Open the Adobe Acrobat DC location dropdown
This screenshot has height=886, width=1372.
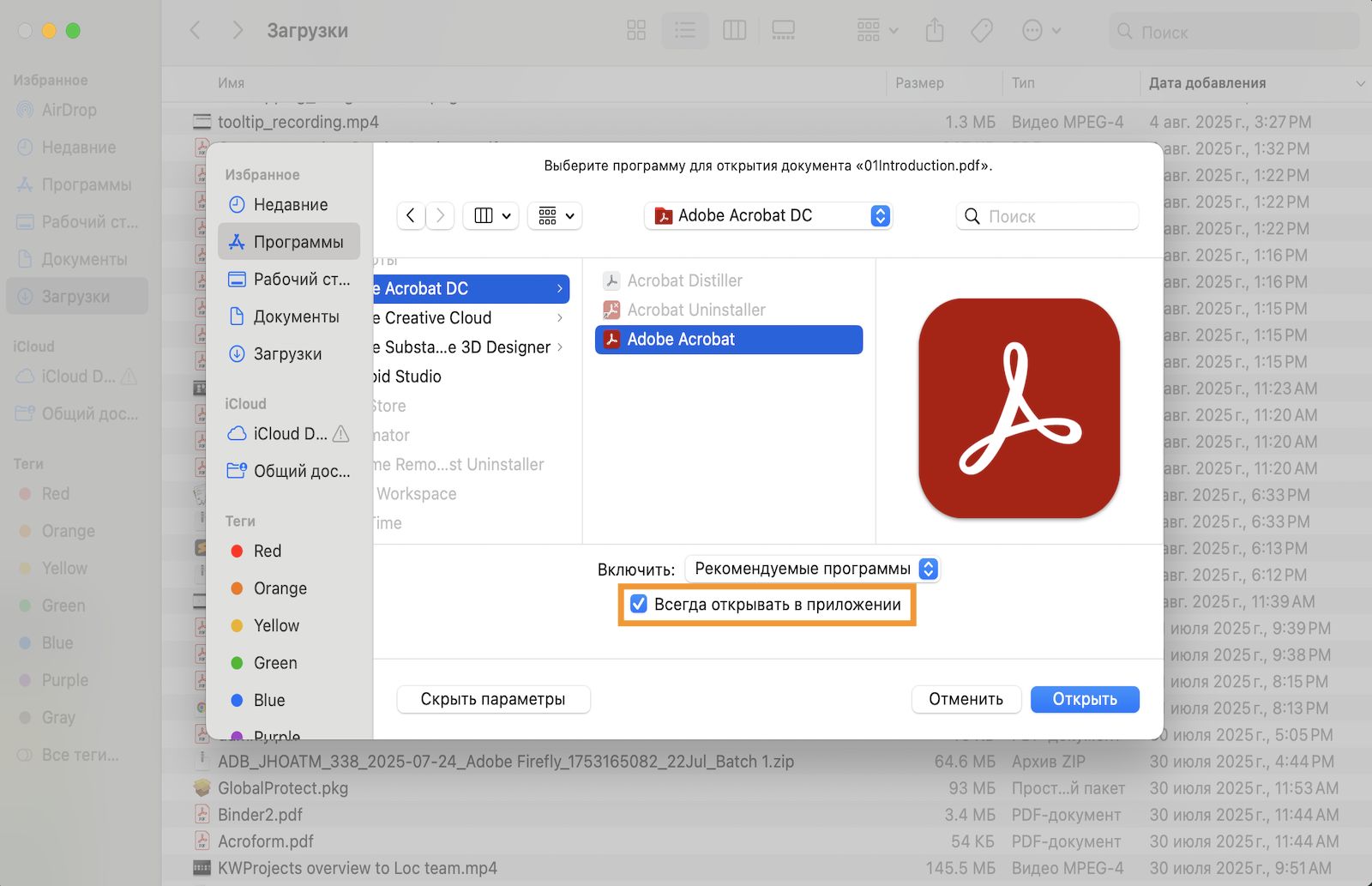768,215
